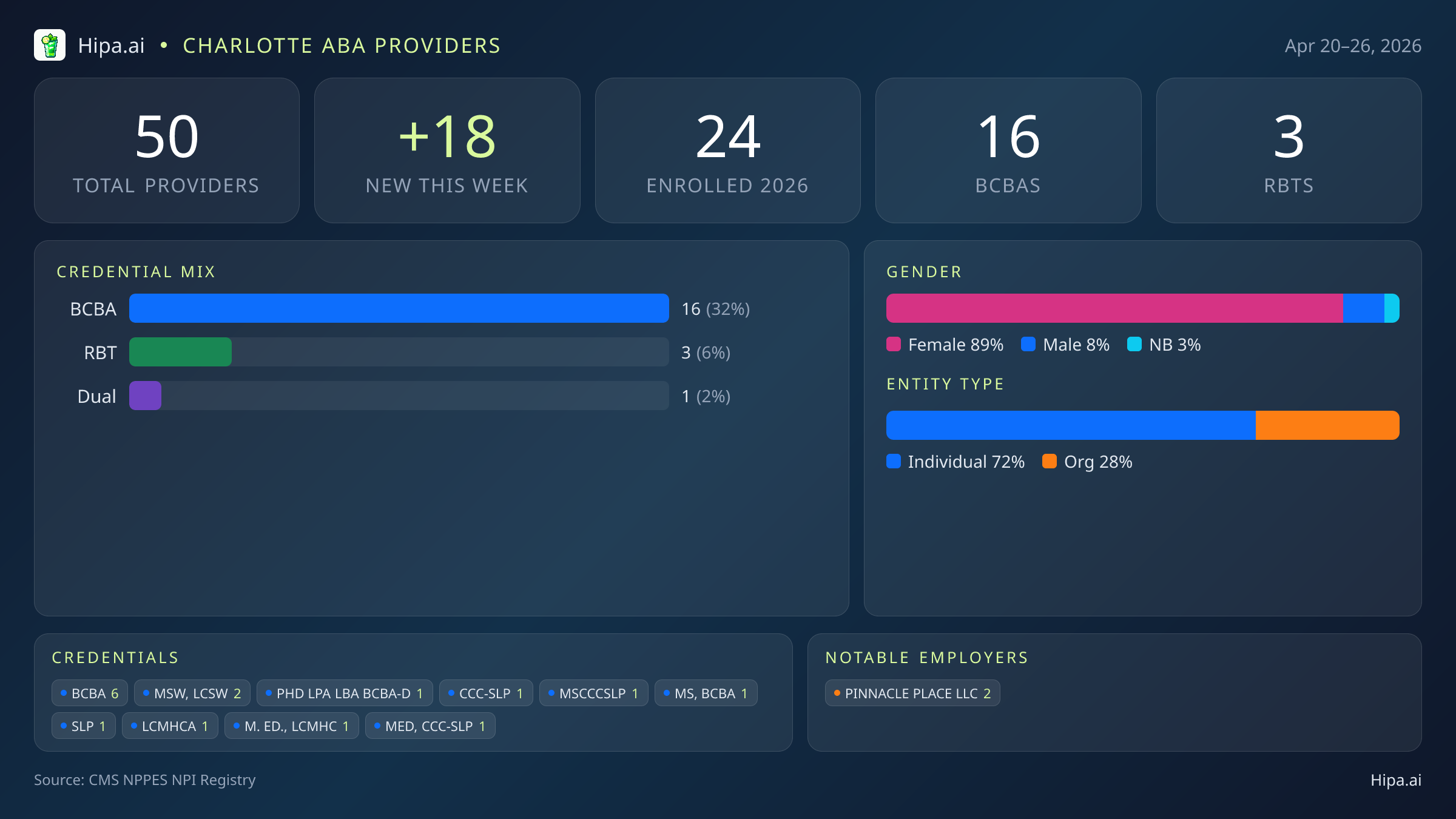Click the purple Dual credential bar
1456x819 pixels.
click(x=145, y=396)
